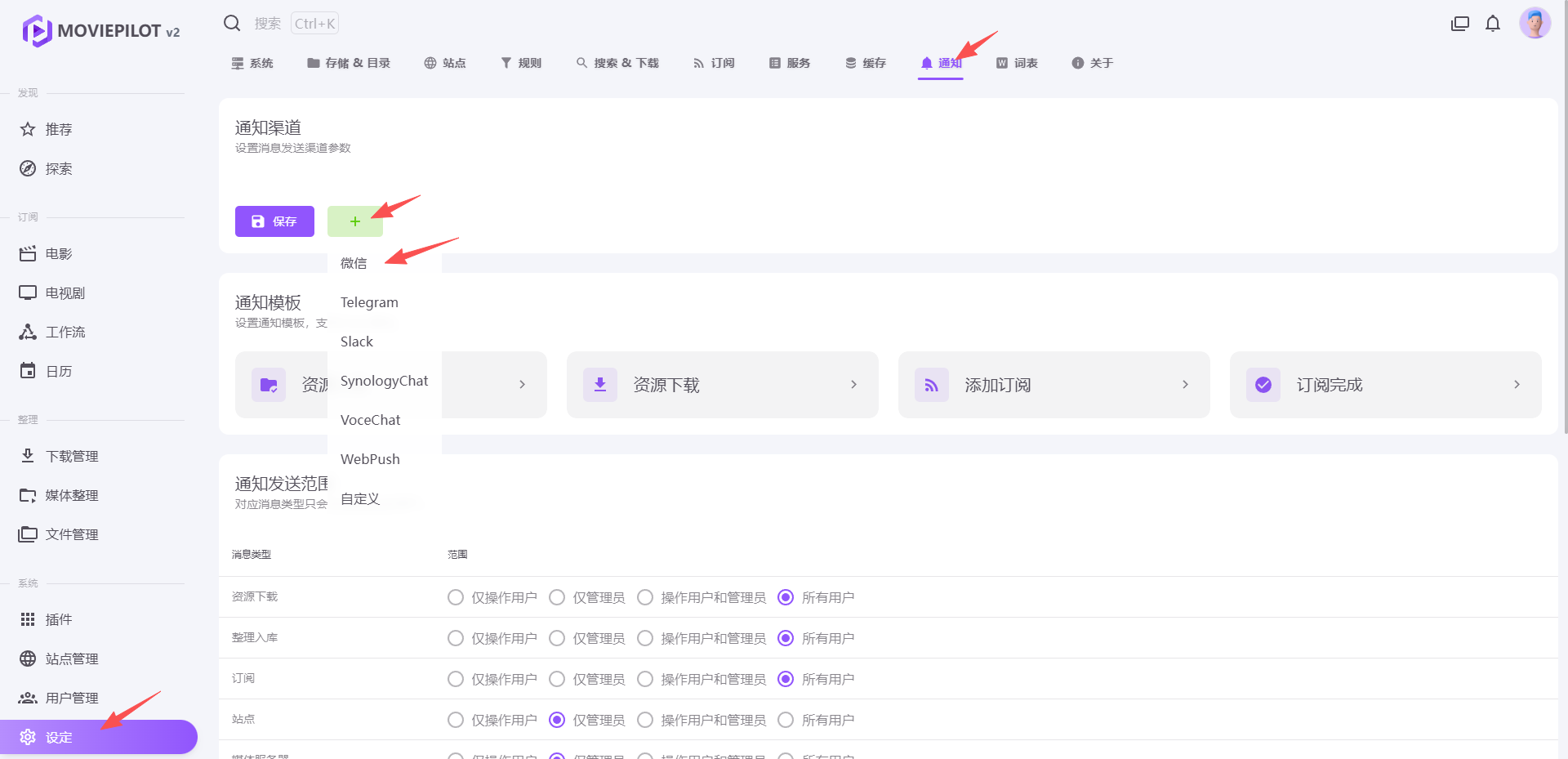Open the Calendar sidebar item

click(59, 371)
